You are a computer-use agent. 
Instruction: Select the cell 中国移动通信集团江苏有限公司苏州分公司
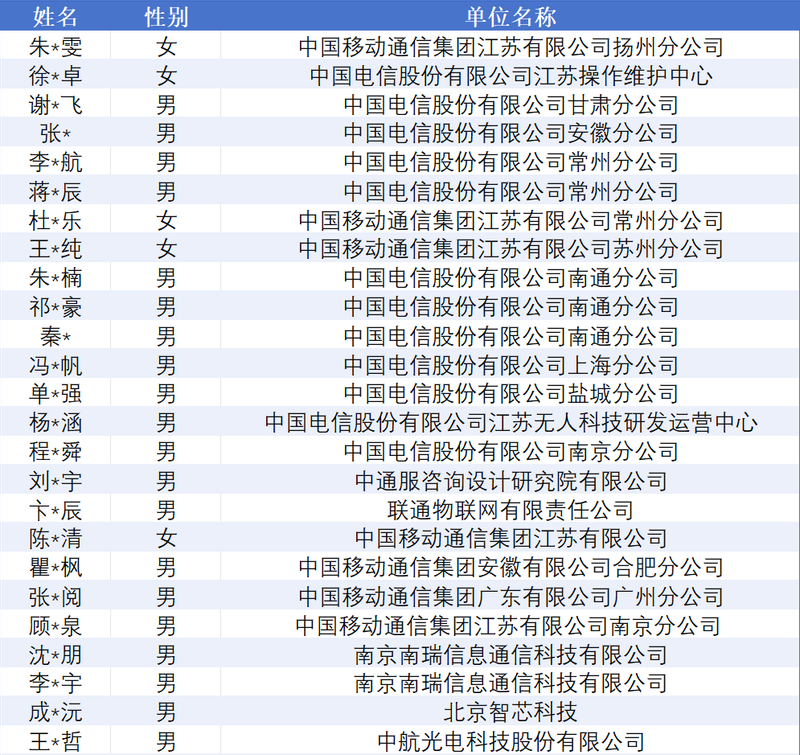point(511,249)
